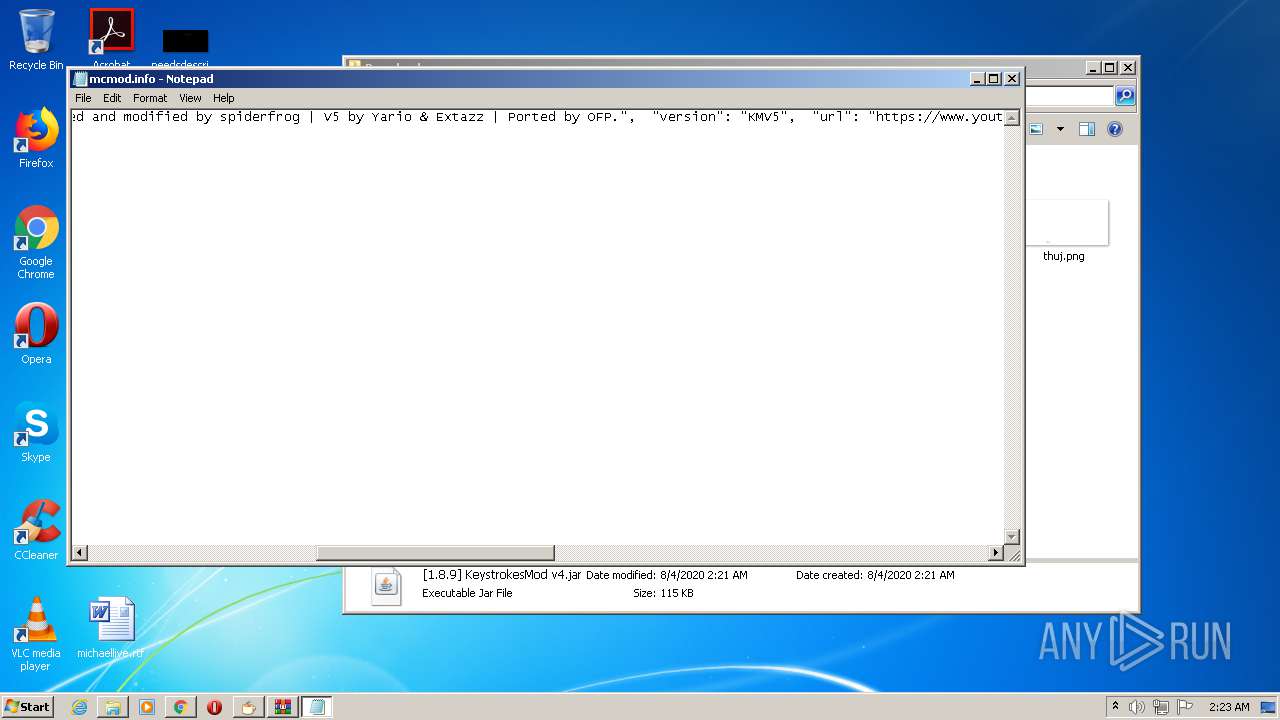Viewport: 1280px width, 720px height.
Task: Open the Acrobat Reader desktop icon
Action: 111,34
